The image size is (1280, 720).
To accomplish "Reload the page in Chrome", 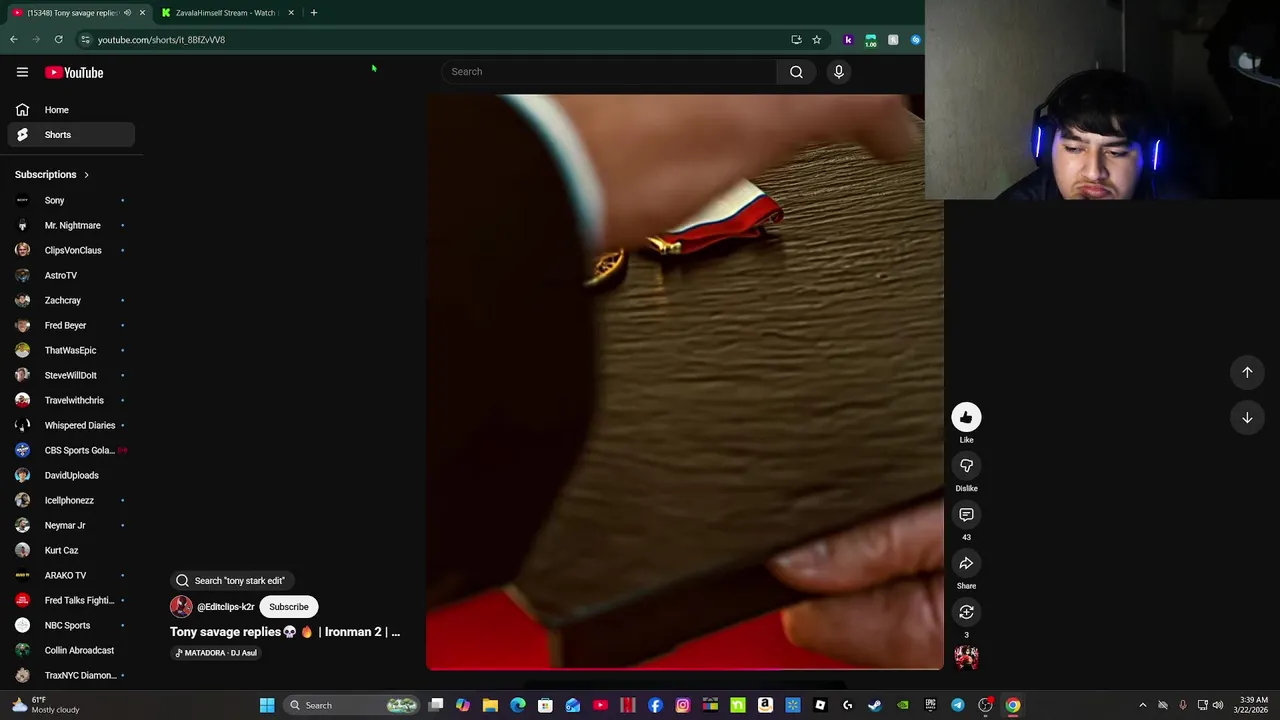I will [x=58, y=40].
